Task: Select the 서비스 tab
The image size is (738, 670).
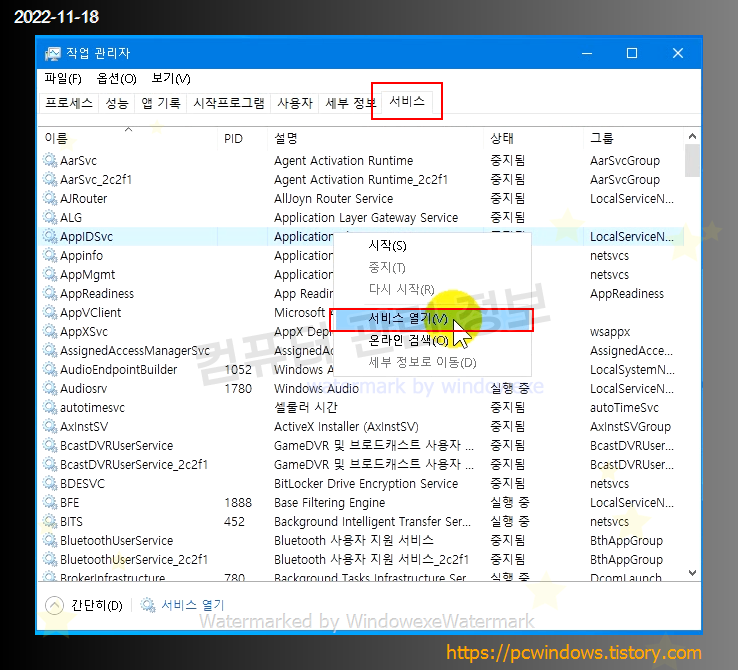Action: (x=407, y=101)
